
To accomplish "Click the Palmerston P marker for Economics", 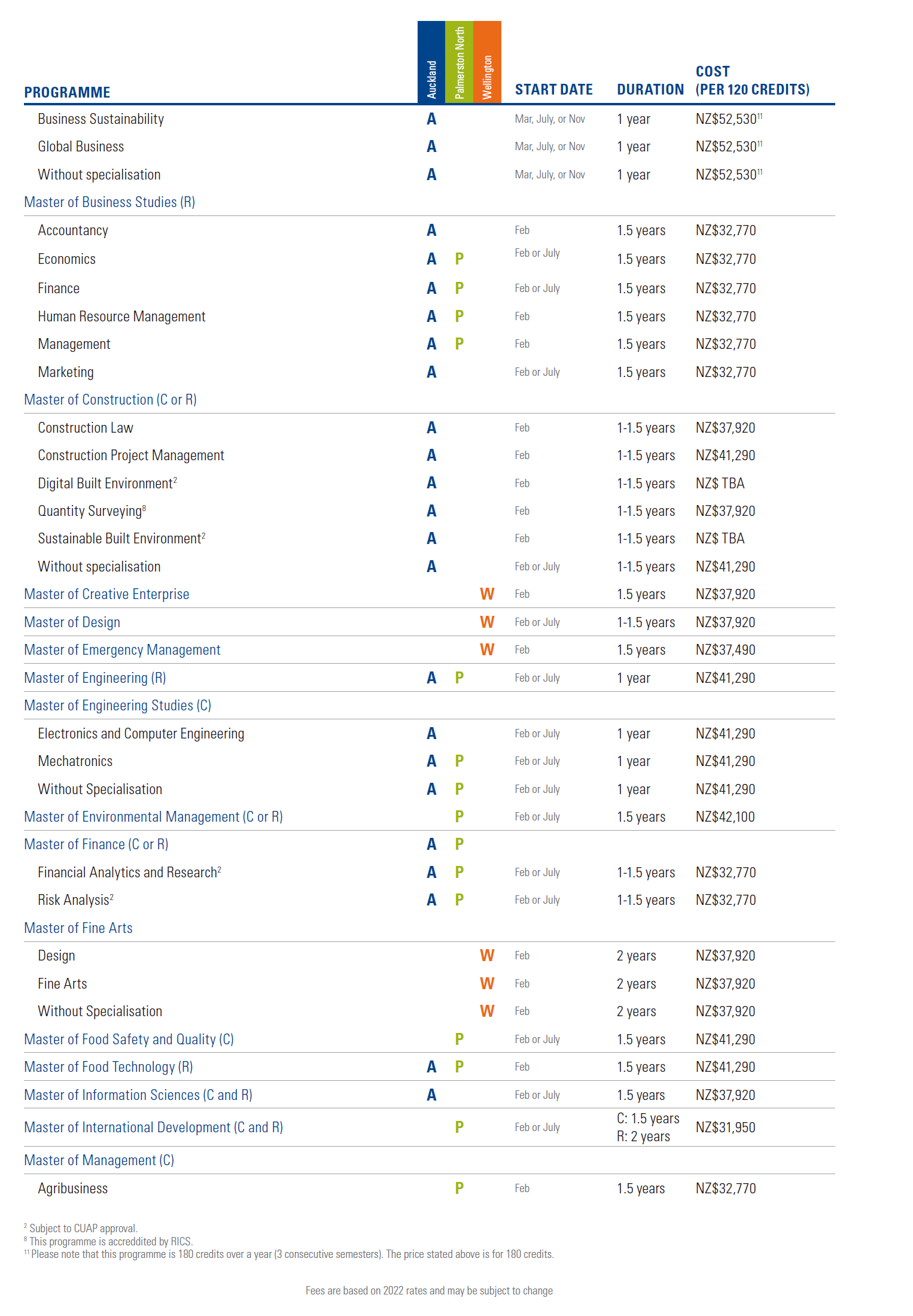I will [x=459, y=259].
